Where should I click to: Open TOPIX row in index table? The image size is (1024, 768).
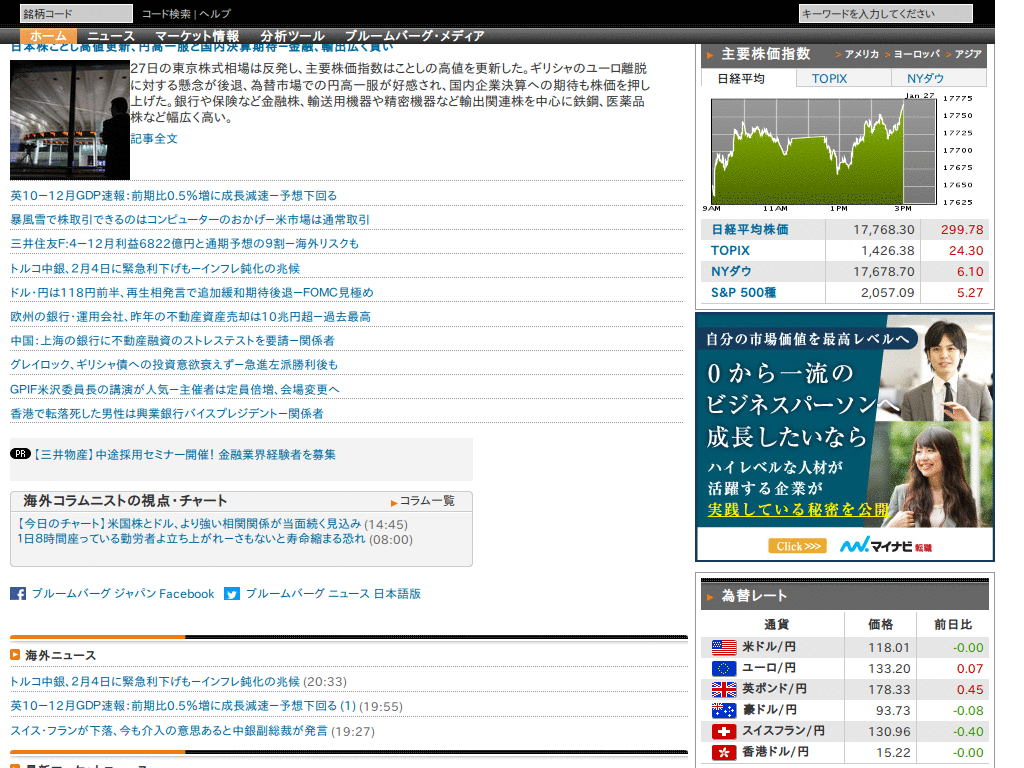(730, 250)
